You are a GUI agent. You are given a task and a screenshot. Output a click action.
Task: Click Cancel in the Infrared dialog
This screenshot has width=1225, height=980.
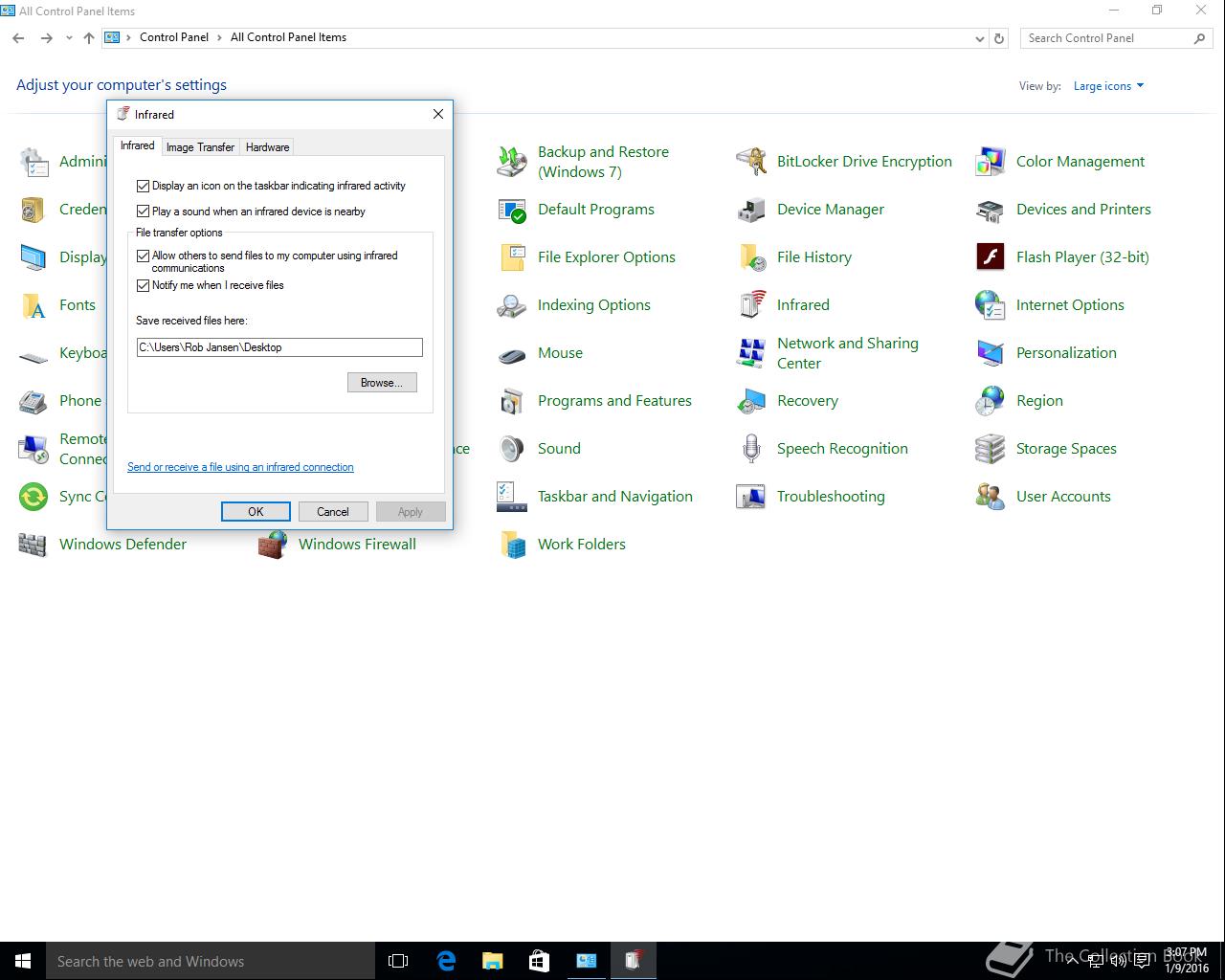tap(333, 512)
